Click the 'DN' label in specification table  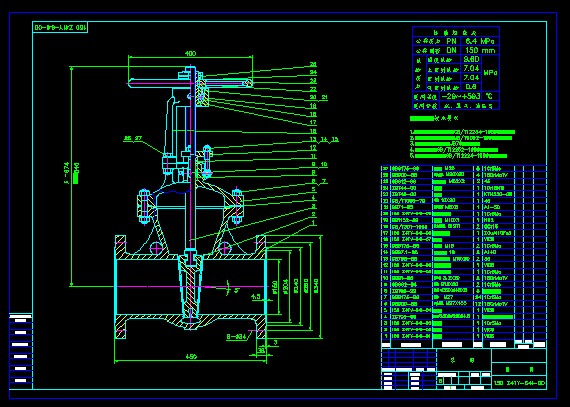pyautogui.click(x=451, y=50)
